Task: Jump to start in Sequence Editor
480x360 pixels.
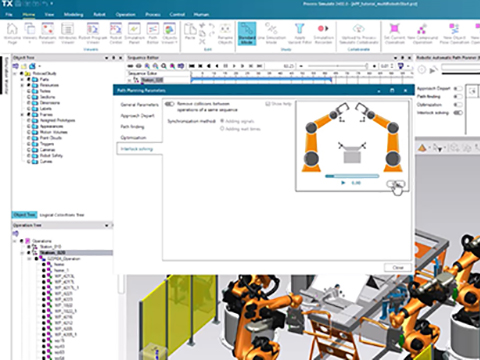Action: 192,66
